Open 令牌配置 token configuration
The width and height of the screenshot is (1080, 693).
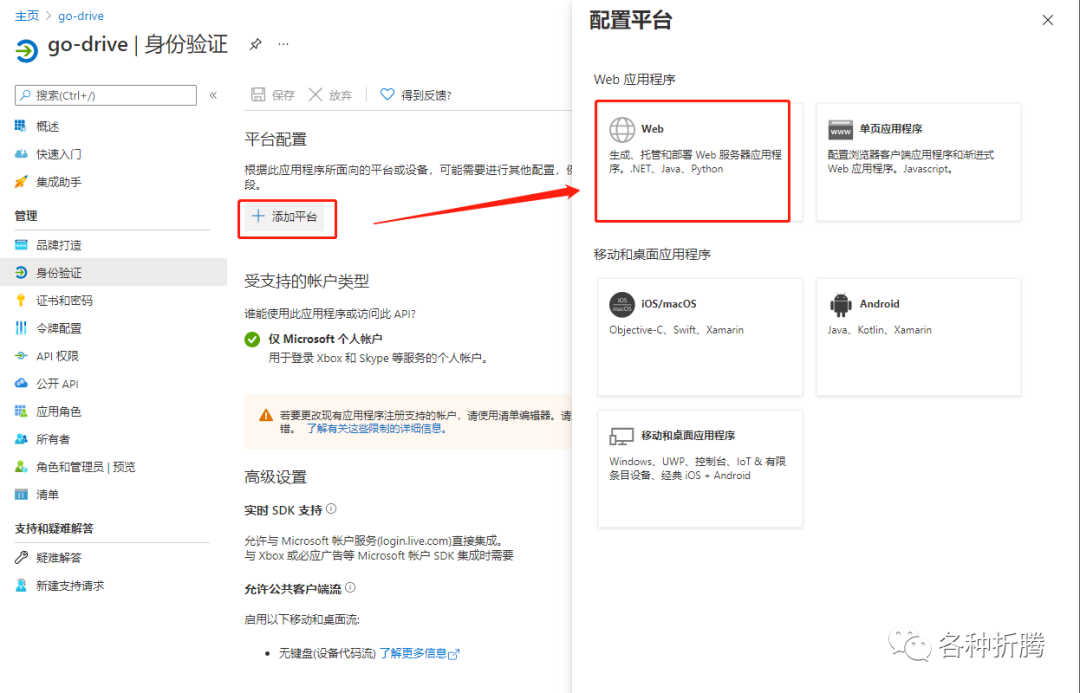click(59, 328)
